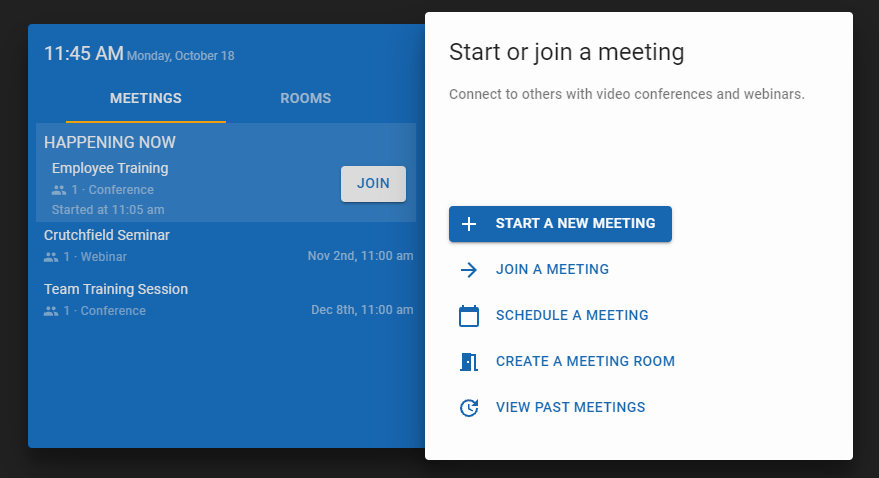Viewport: 879px width, 478px height.
Task: Choose Create a Meeting Room
Action: [x=585, y=362]
